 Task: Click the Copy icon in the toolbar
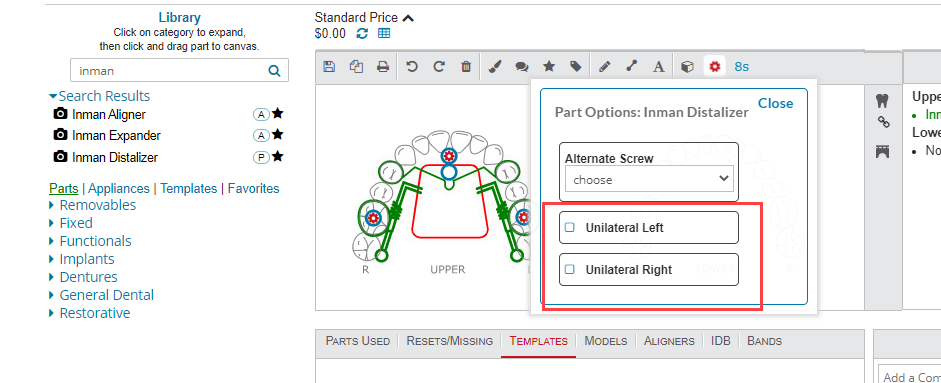(356, 67)
